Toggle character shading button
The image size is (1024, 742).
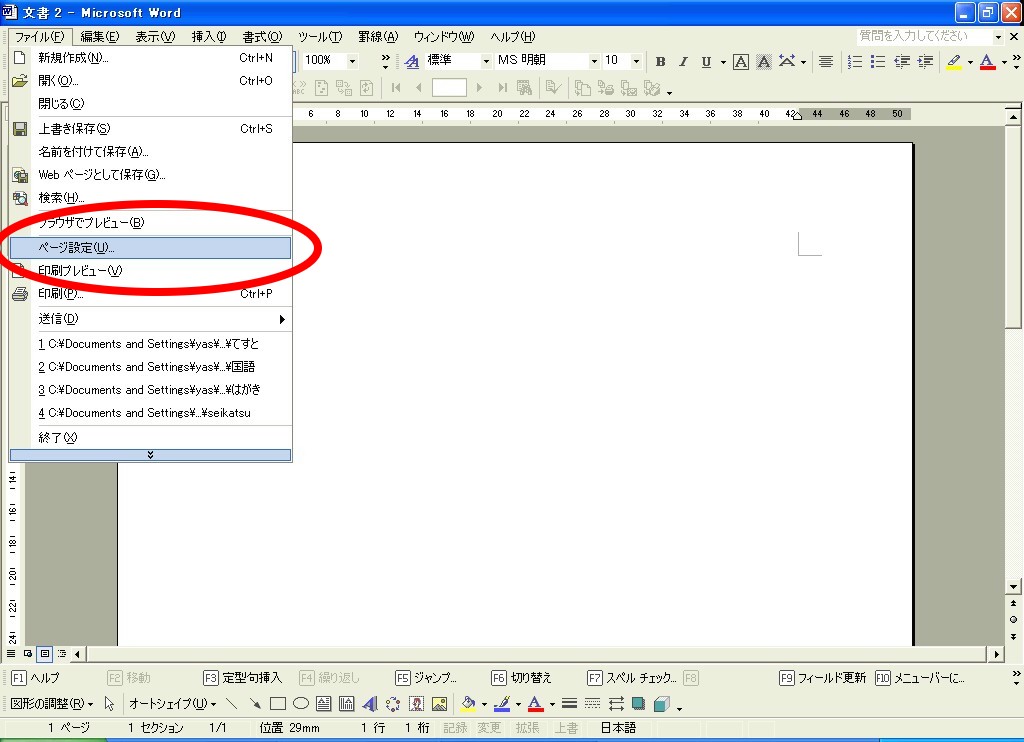(763, 61)
